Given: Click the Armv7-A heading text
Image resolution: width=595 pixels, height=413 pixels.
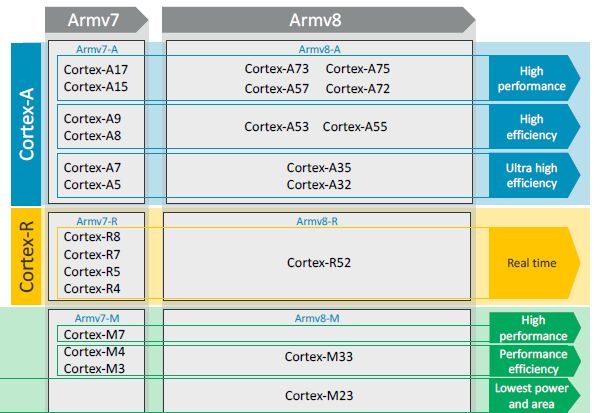Looking at the screenshot, I should pos(97,49).
